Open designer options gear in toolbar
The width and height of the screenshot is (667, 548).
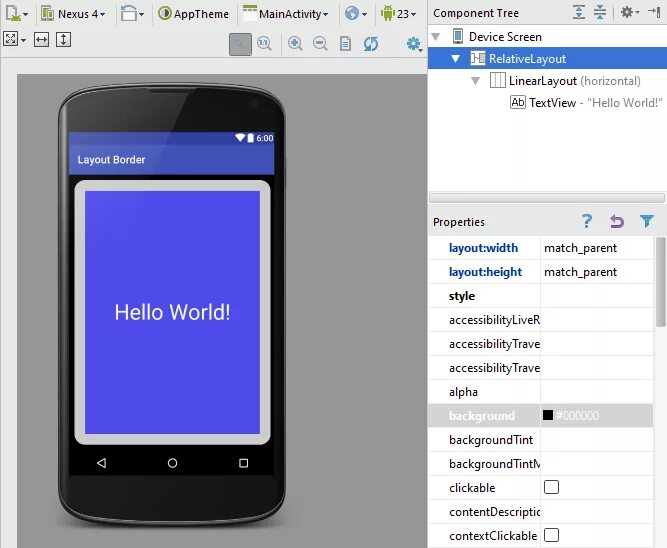[414, 44]
